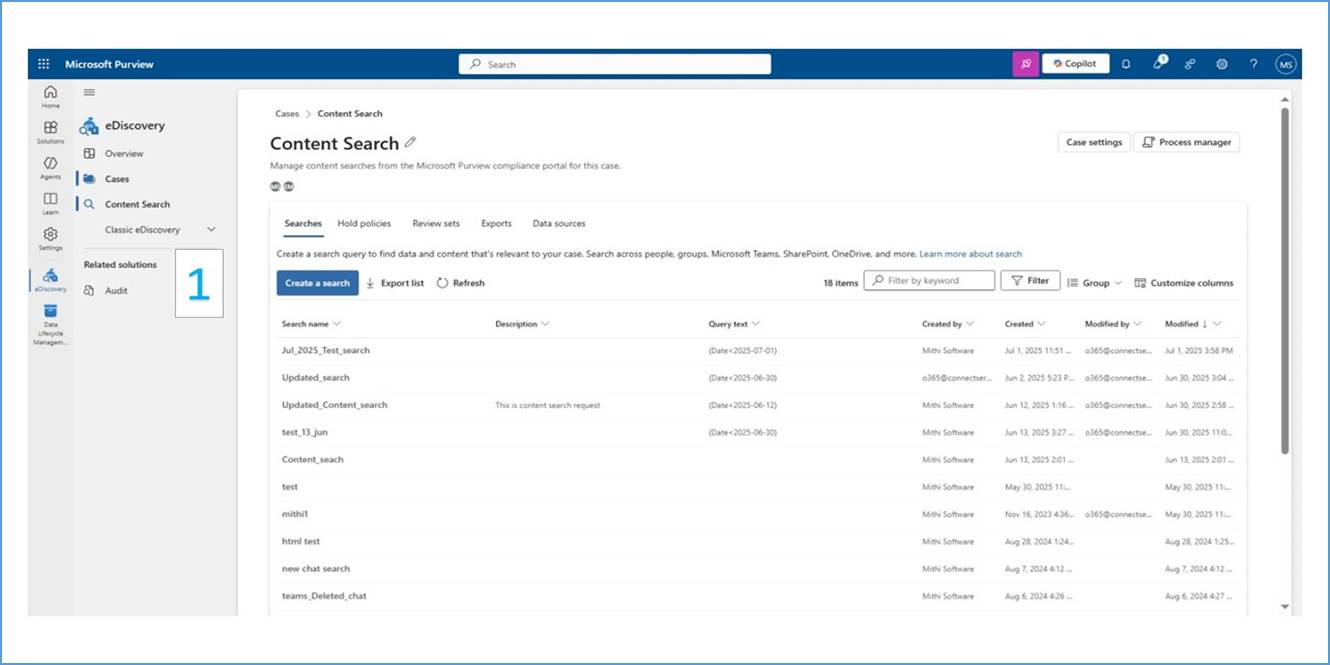This screenshot has width=1330, height=665.
Task: Open Home in left rail
Action: pos(50,96)
